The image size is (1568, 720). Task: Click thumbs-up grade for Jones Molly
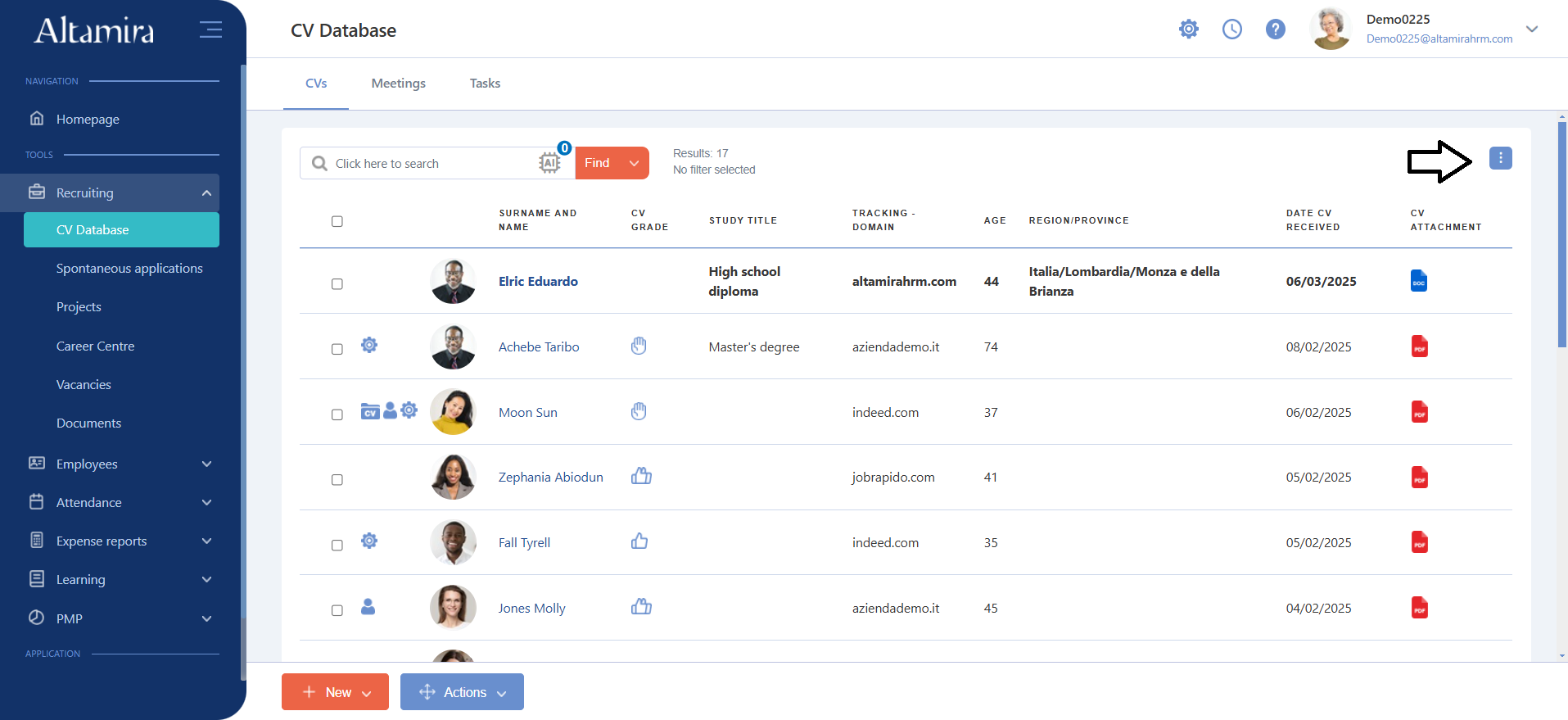pyautogui.click(x=641, y=607)
